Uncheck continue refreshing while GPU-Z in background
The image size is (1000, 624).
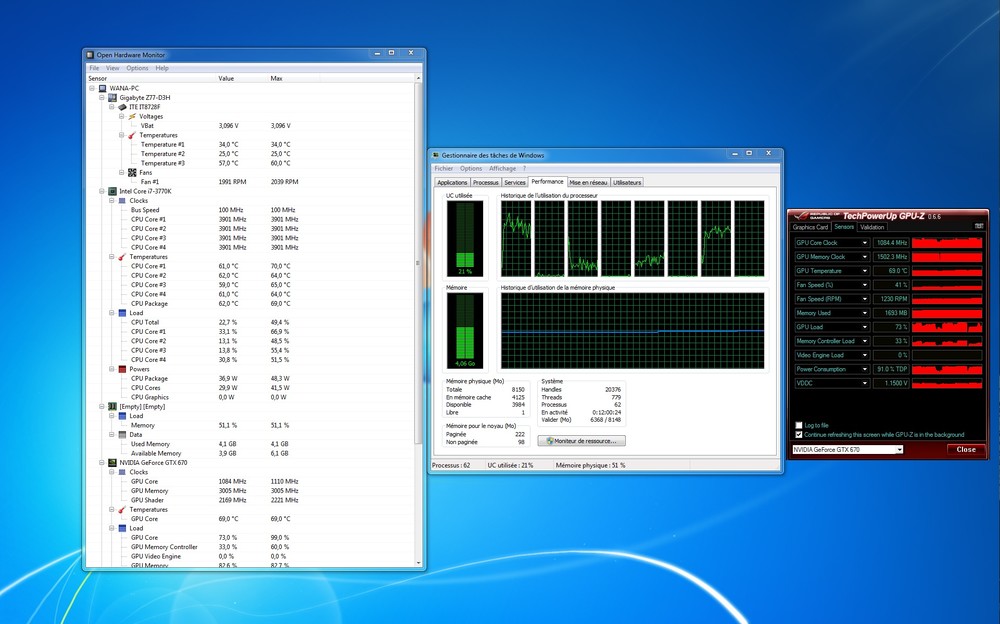tap(798, 434)
